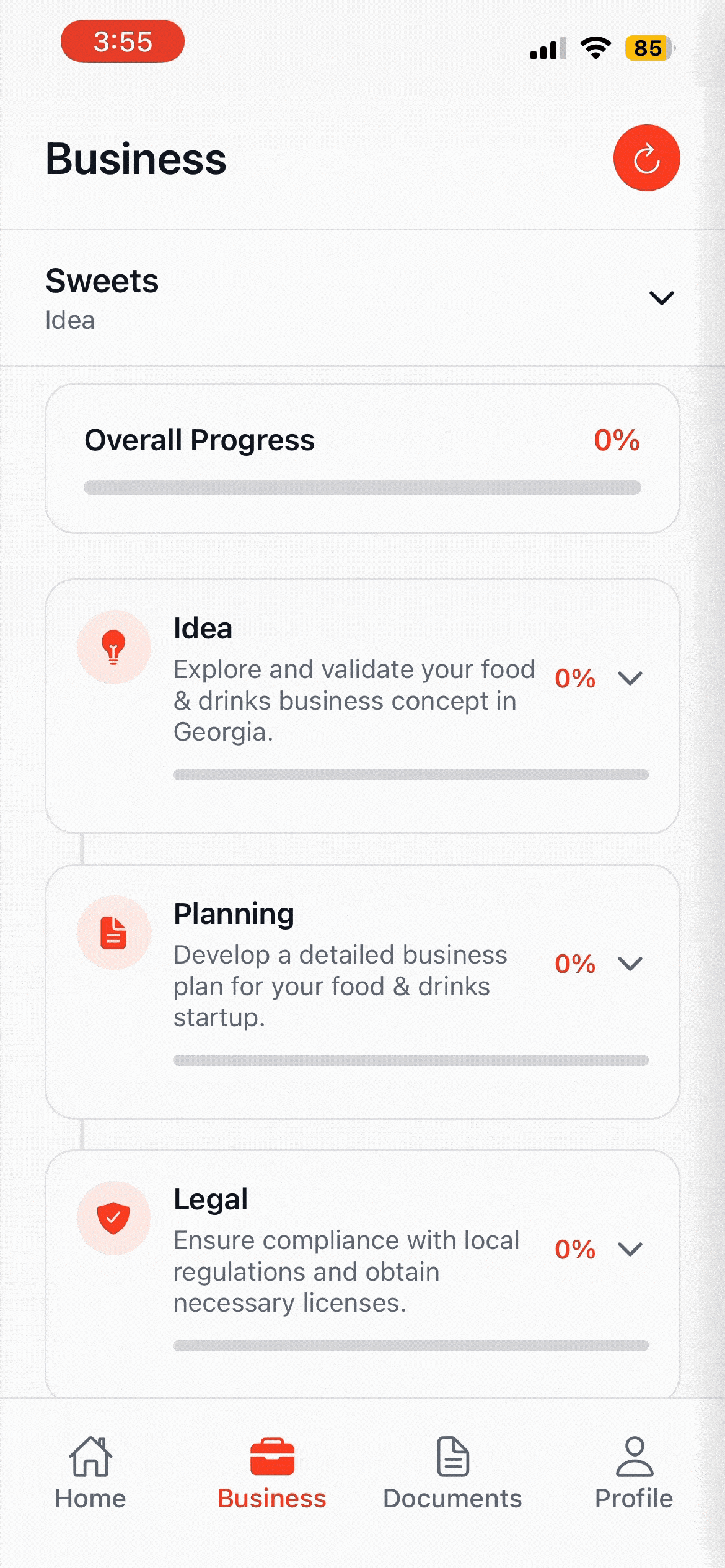Expand the Legal stage chevron
Screen dimensions: 725x1568
pos(630,1249)
